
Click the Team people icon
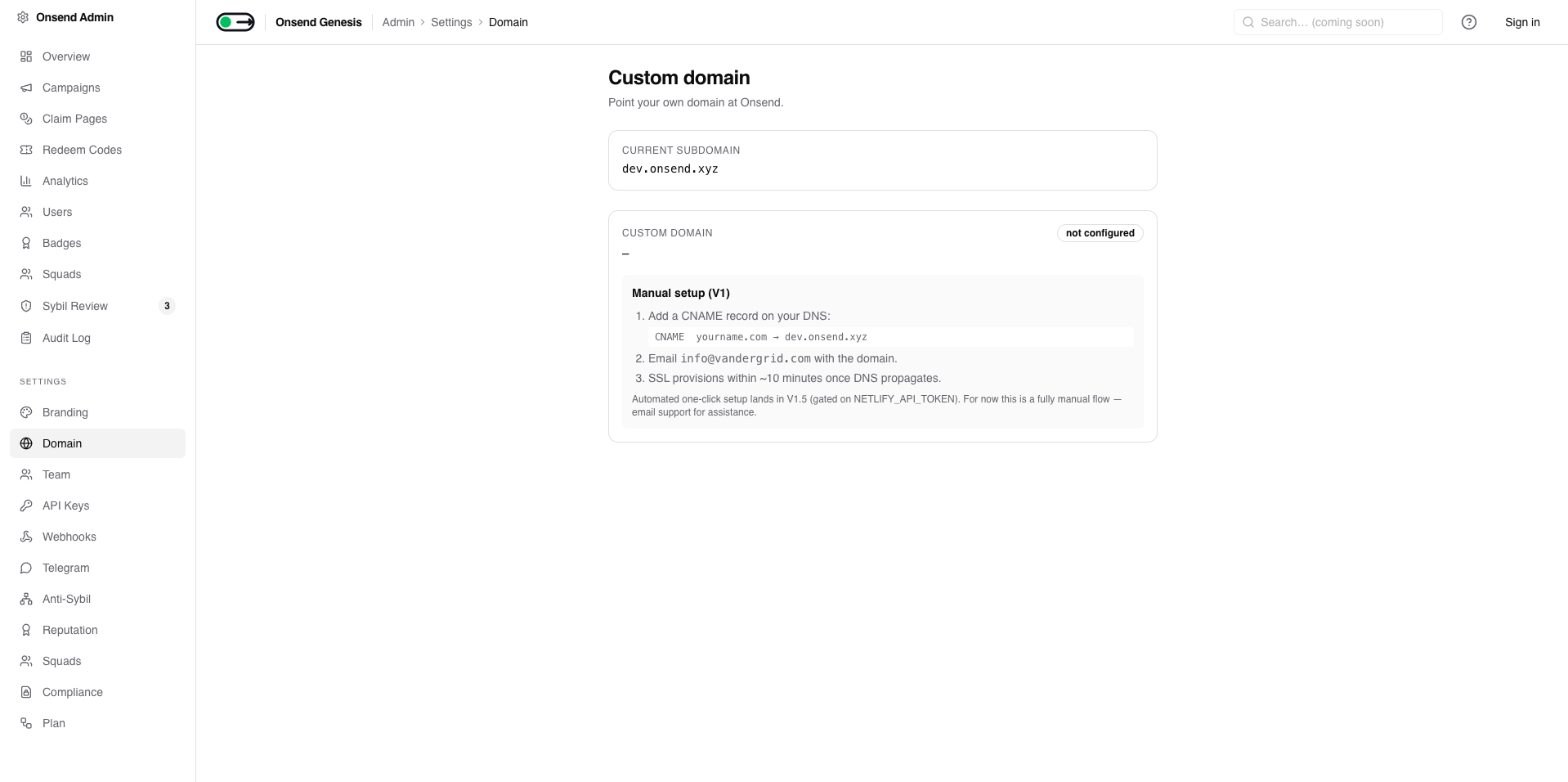tap(26, 474)
